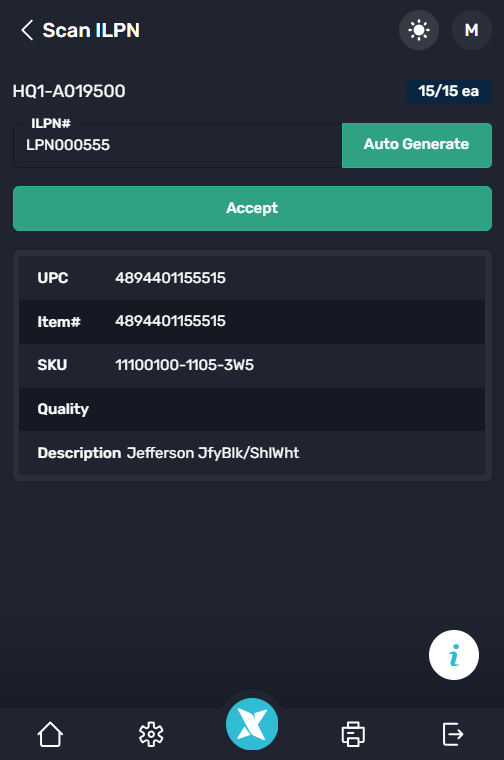
Task: Go back using the left chevron arrow
Action: click(27, 30)
